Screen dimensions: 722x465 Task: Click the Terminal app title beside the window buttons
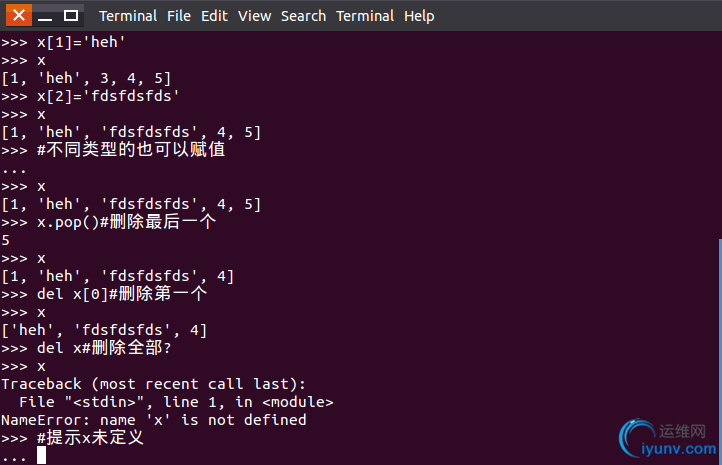tap(128, 16)
